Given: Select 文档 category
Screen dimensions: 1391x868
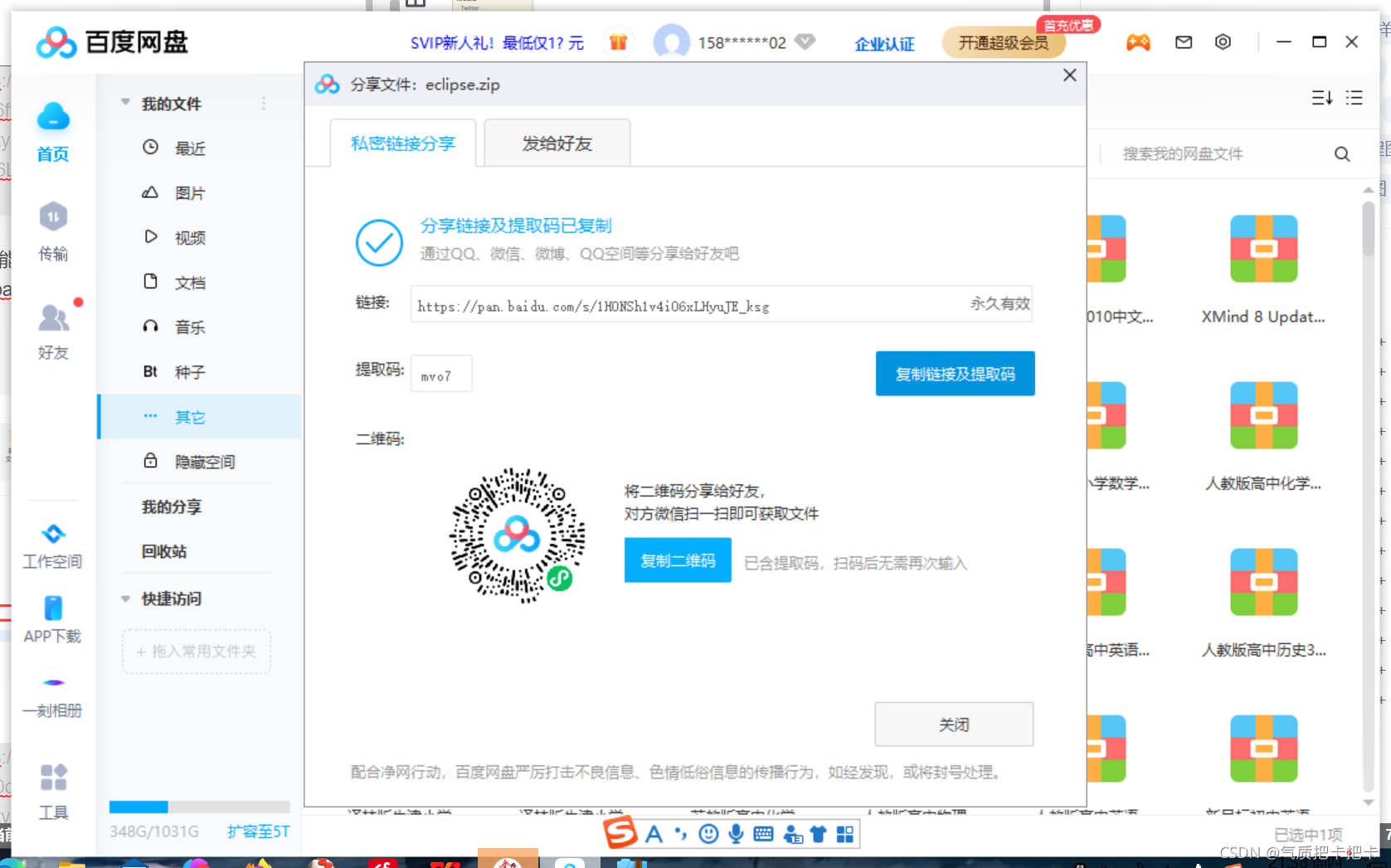Looking at the screenshot, I should pyautogui.click(x=199, y=283).
